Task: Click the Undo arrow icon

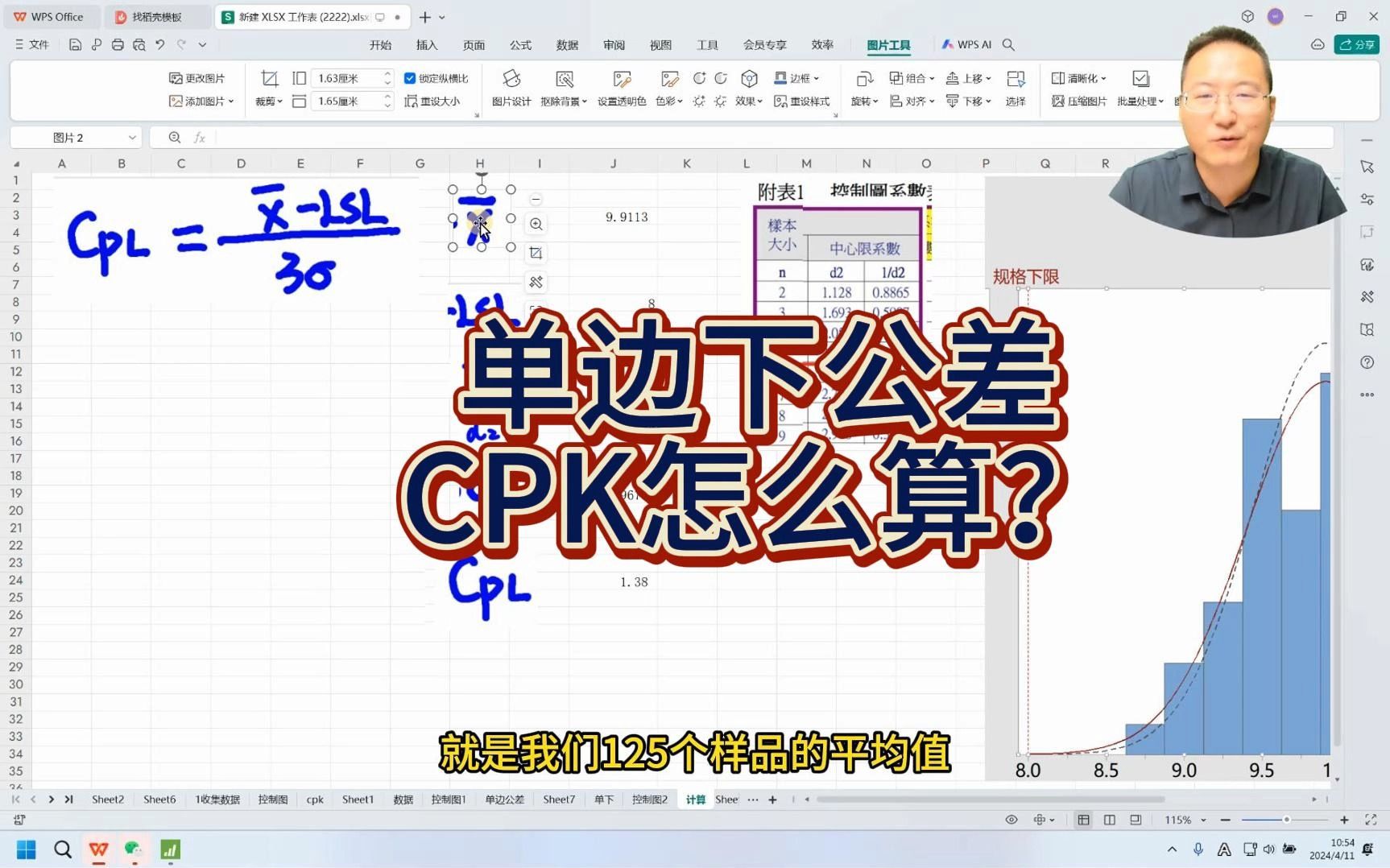Action: 160,45
